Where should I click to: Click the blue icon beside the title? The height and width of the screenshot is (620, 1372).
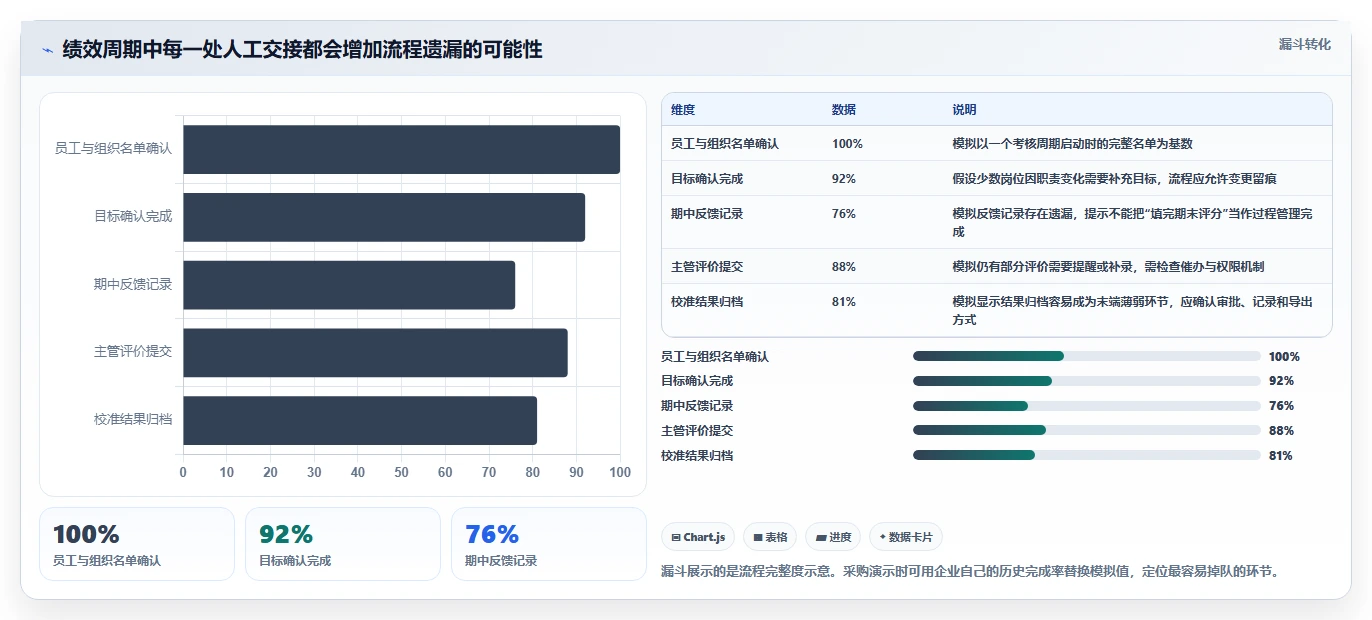click(x=47, y=50)
